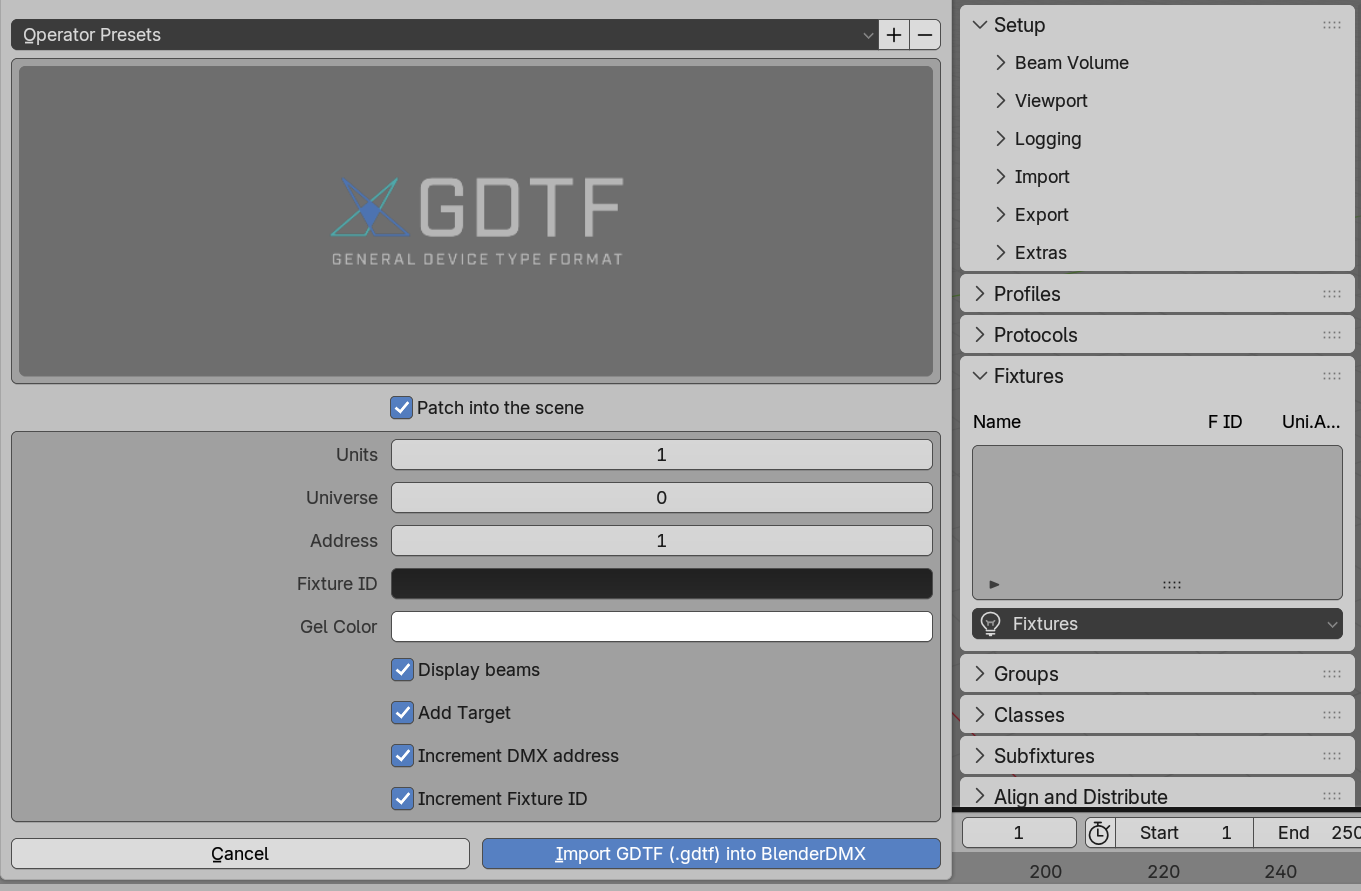Click the Cancel button

pyautogui.click(x=240, y=854)
